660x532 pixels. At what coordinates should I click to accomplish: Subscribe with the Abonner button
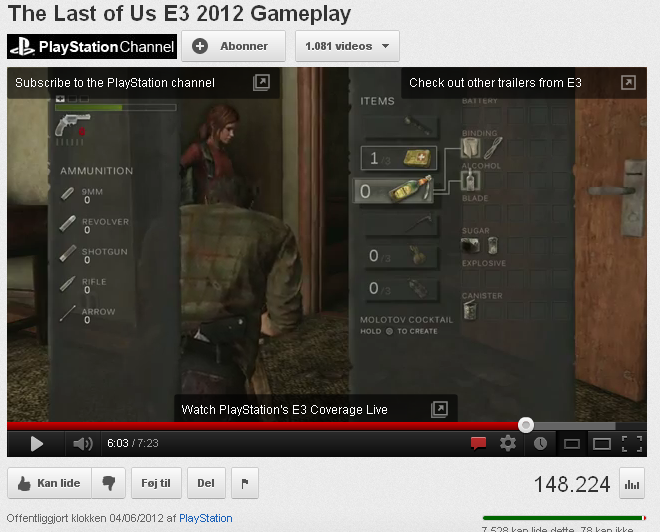(234, 46)
